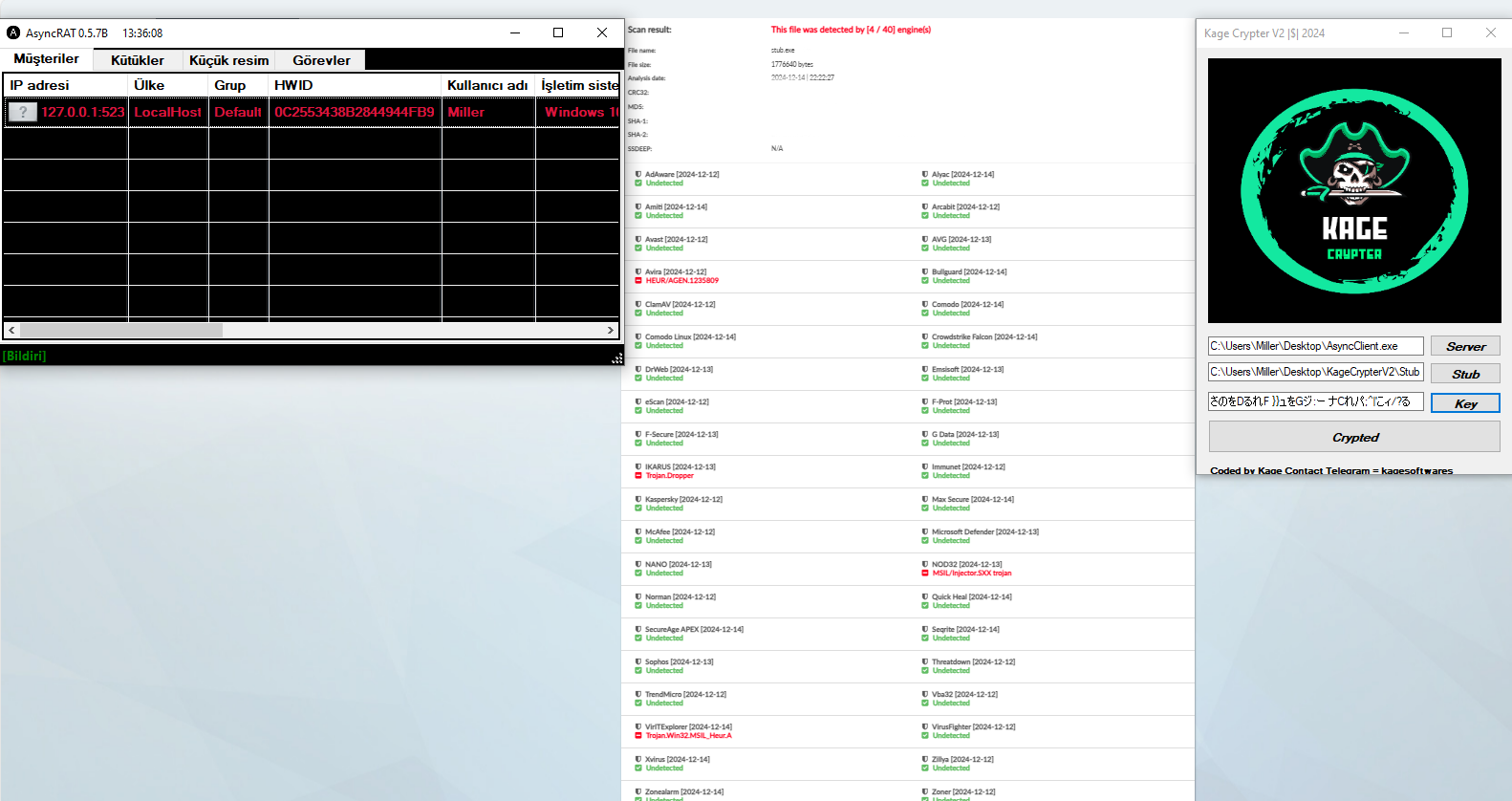Switch to the Kütükler tab
Image resolution: width=1512 pixels, height=801 pixels.
(138, 60)
